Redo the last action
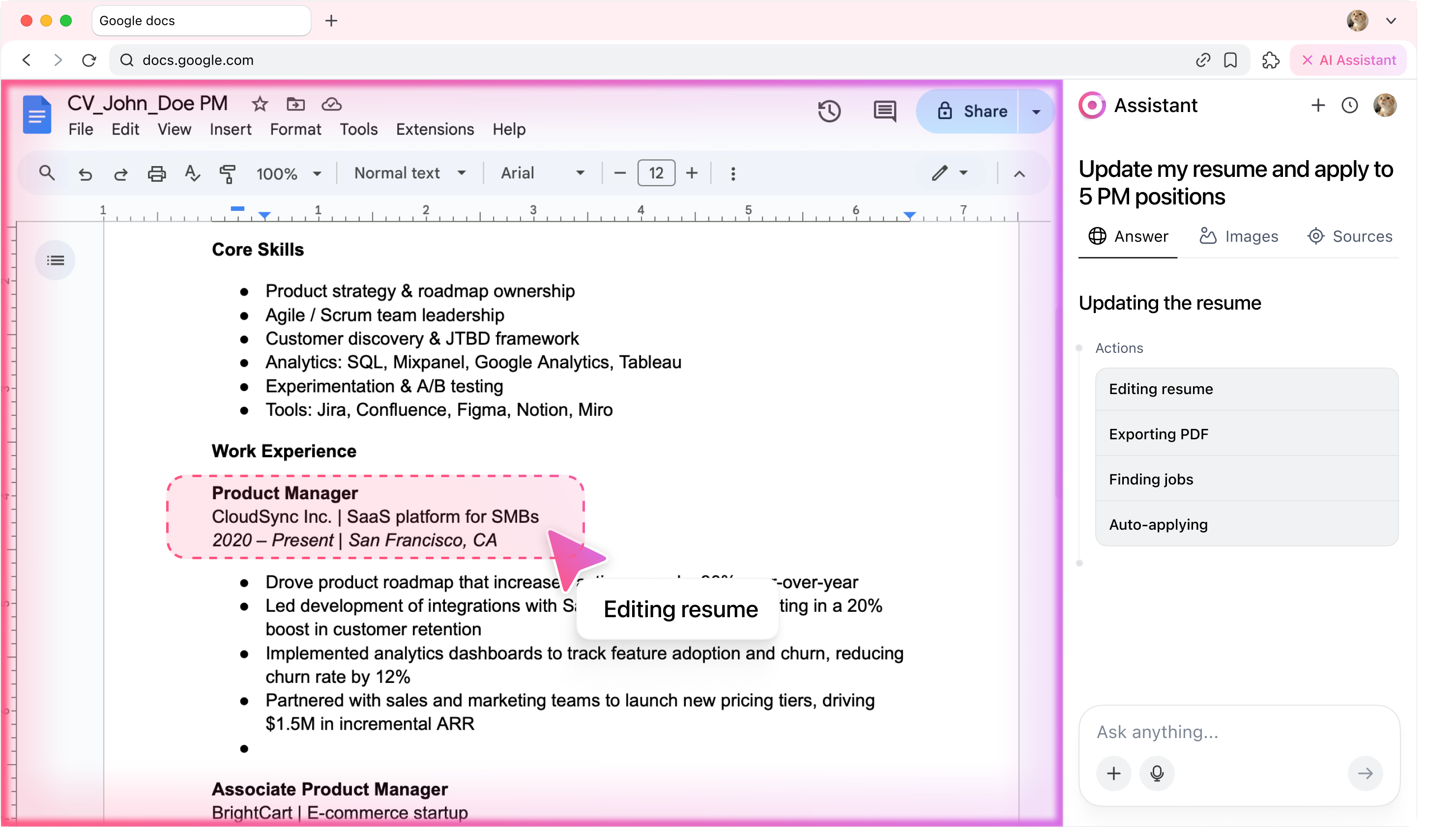This screenshot has height=827, width=1456. 120,174
